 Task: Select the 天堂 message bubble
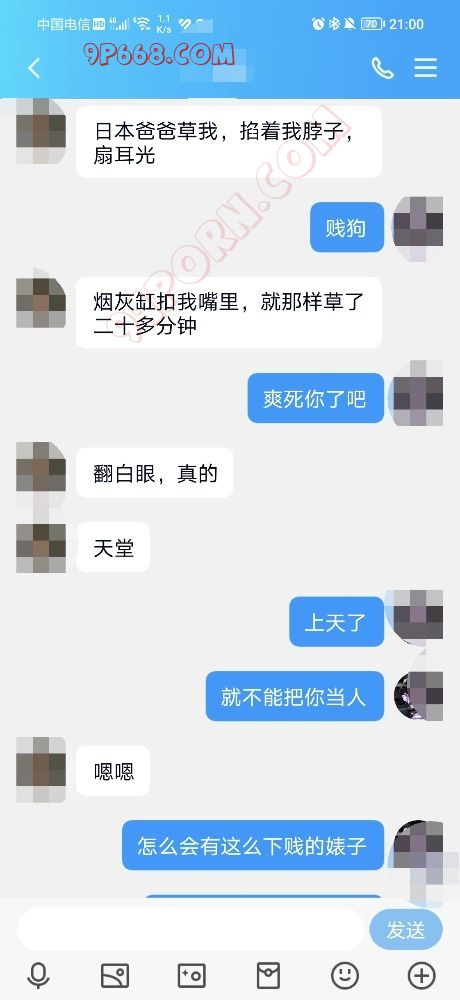tap(113, 548)
